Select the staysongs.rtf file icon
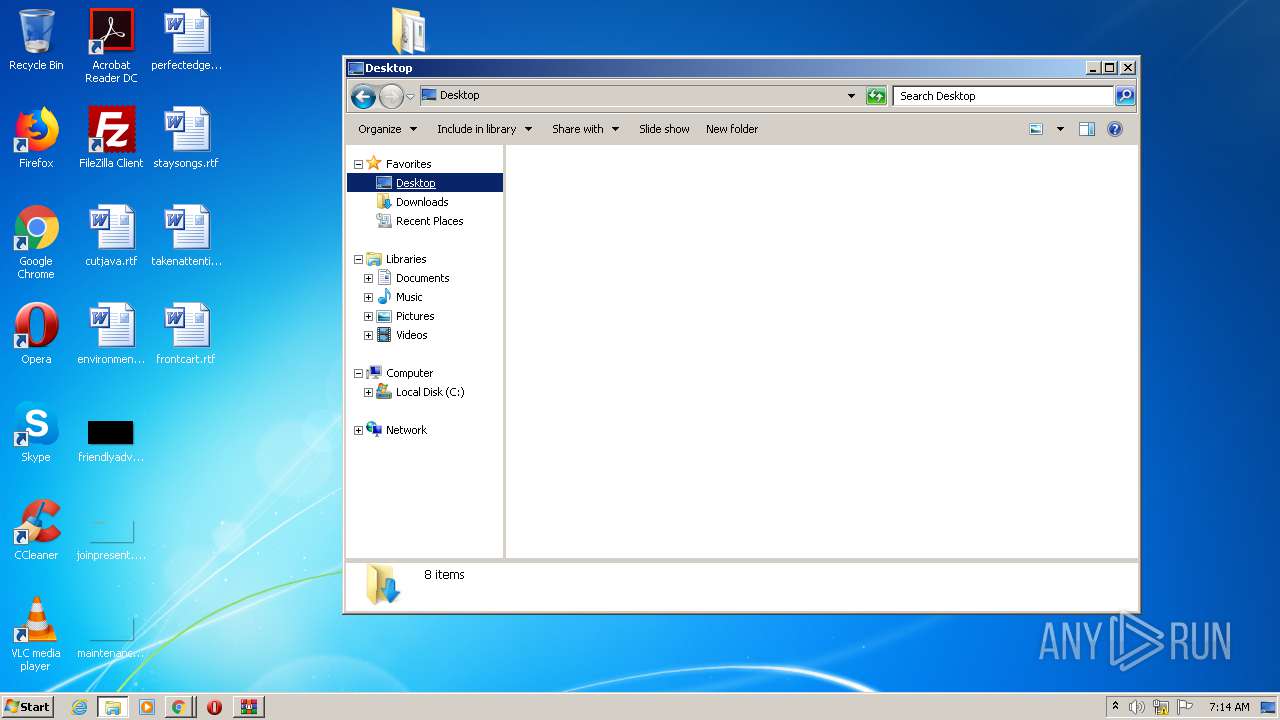Image resolution: width=1280 pixels, height=720 pixels. pos(186,138)
